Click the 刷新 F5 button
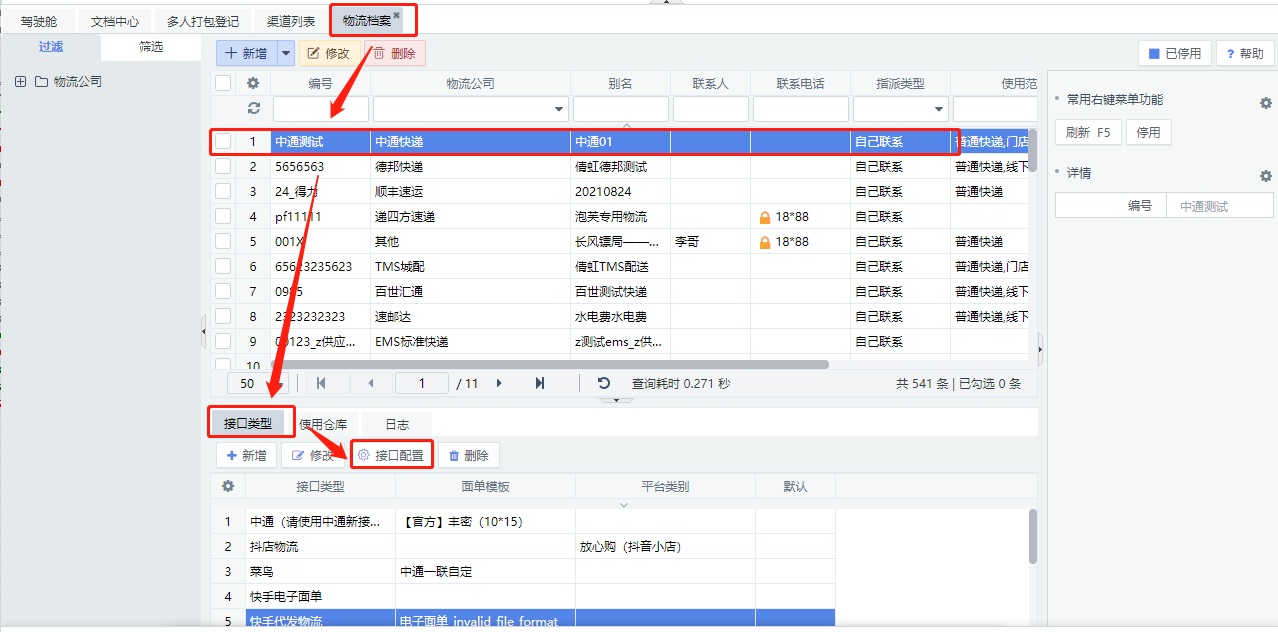This screenshot has width=1278, height=632. click(x=1088, y=132)
